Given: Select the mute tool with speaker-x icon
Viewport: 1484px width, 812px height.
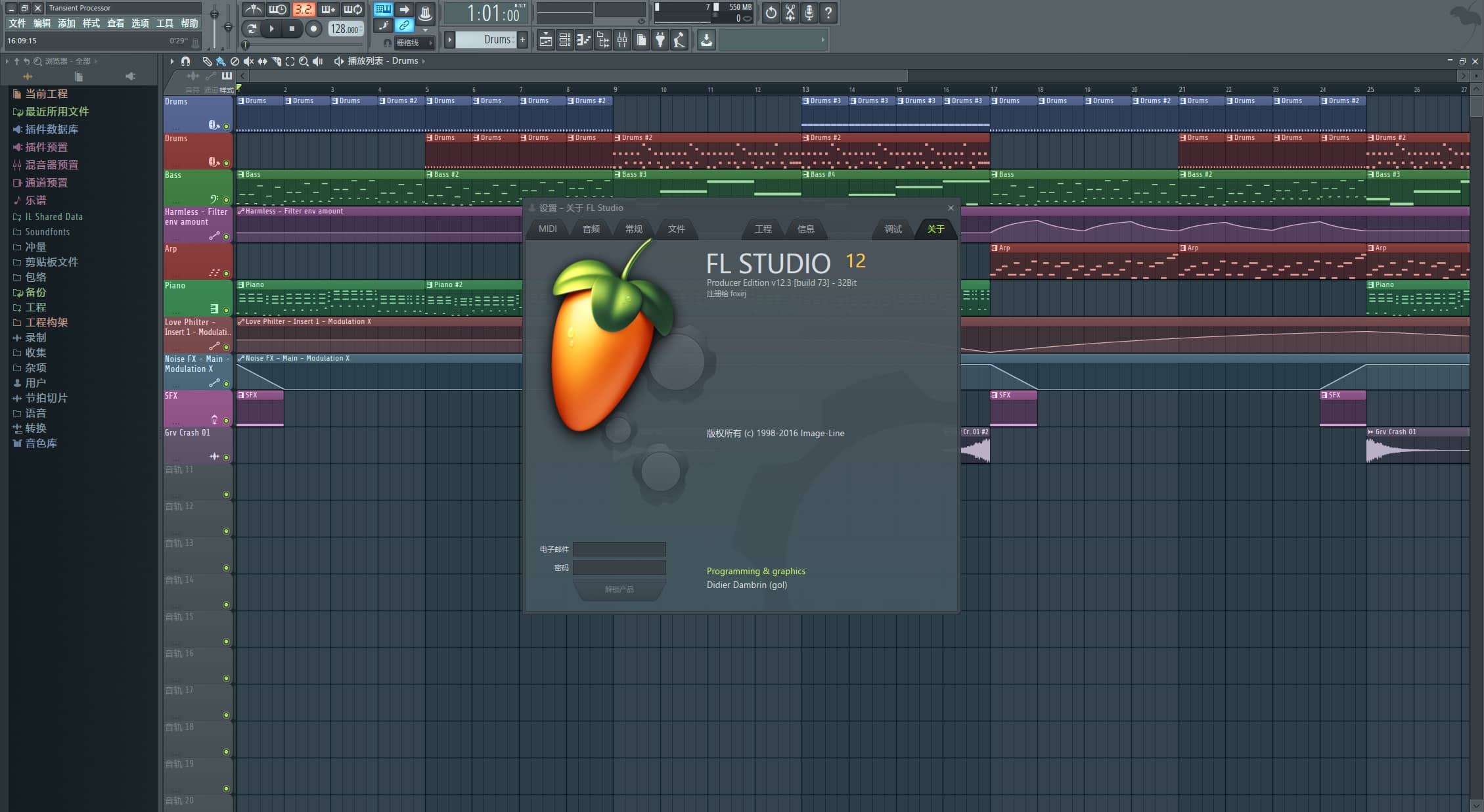Looking at the screenshot, I should [248, 61].
